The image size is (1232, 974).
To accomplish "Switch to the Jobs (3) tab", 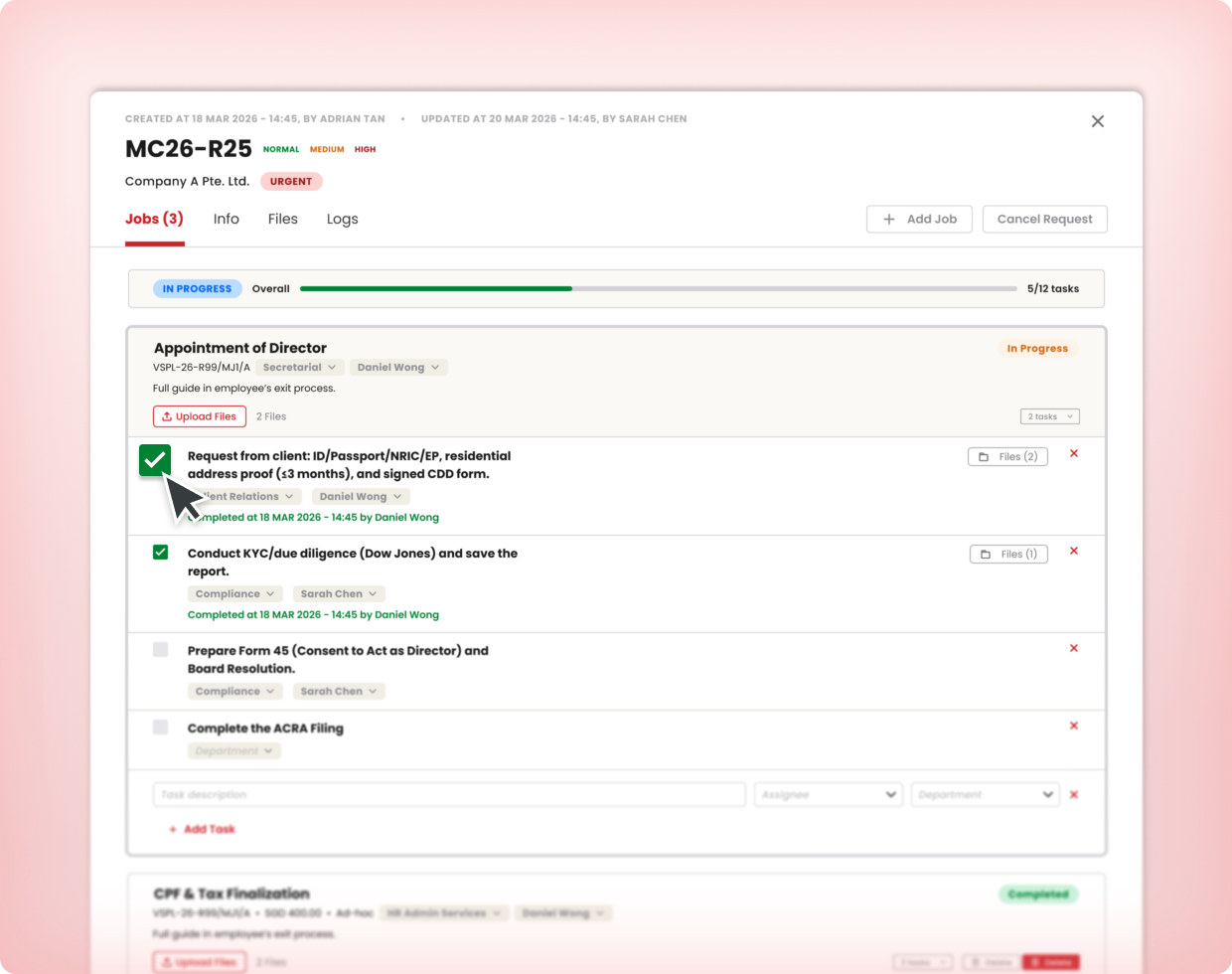I will [154, 219].
